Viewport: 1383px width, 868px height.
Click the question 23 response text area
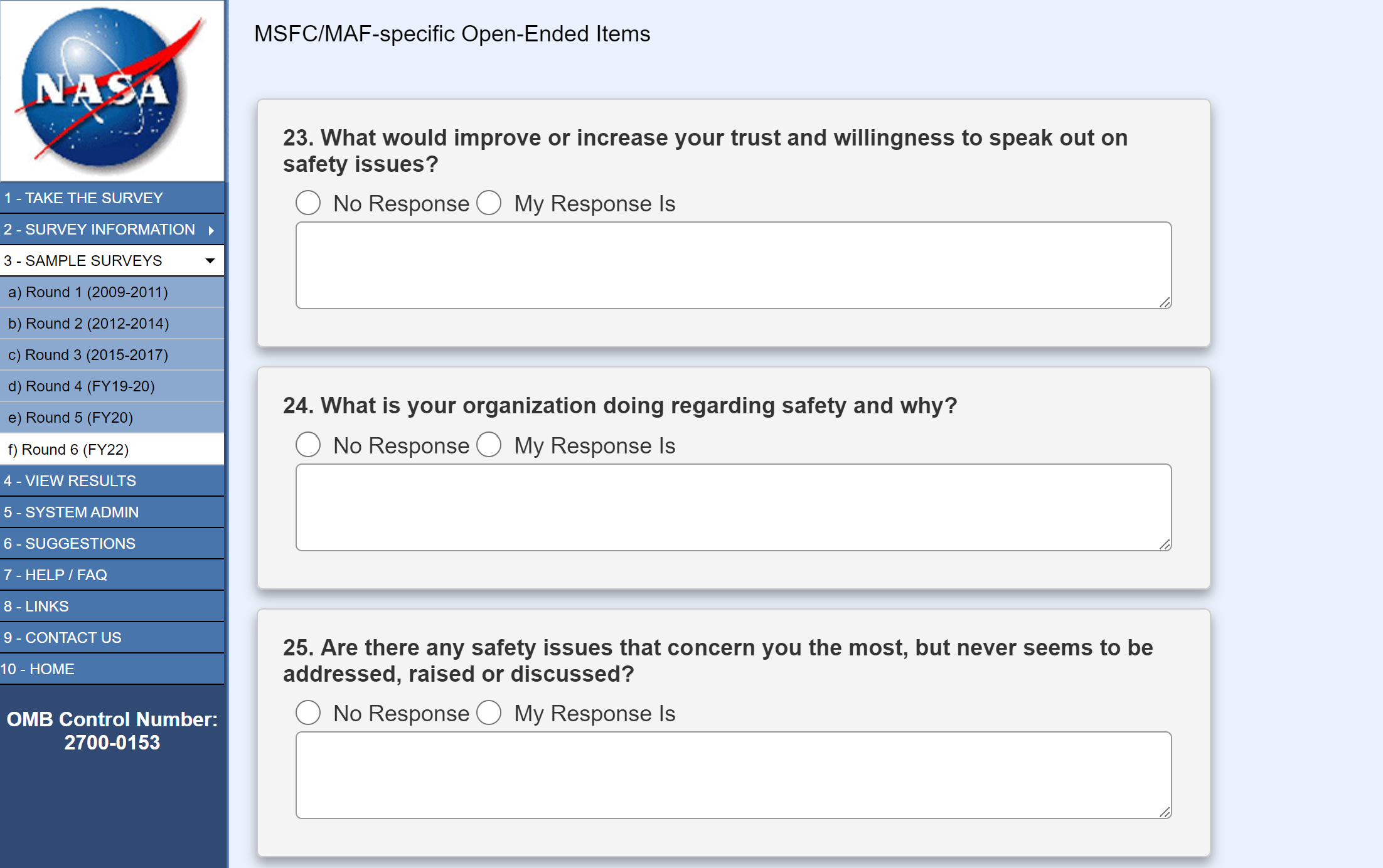tap(733, 265)
